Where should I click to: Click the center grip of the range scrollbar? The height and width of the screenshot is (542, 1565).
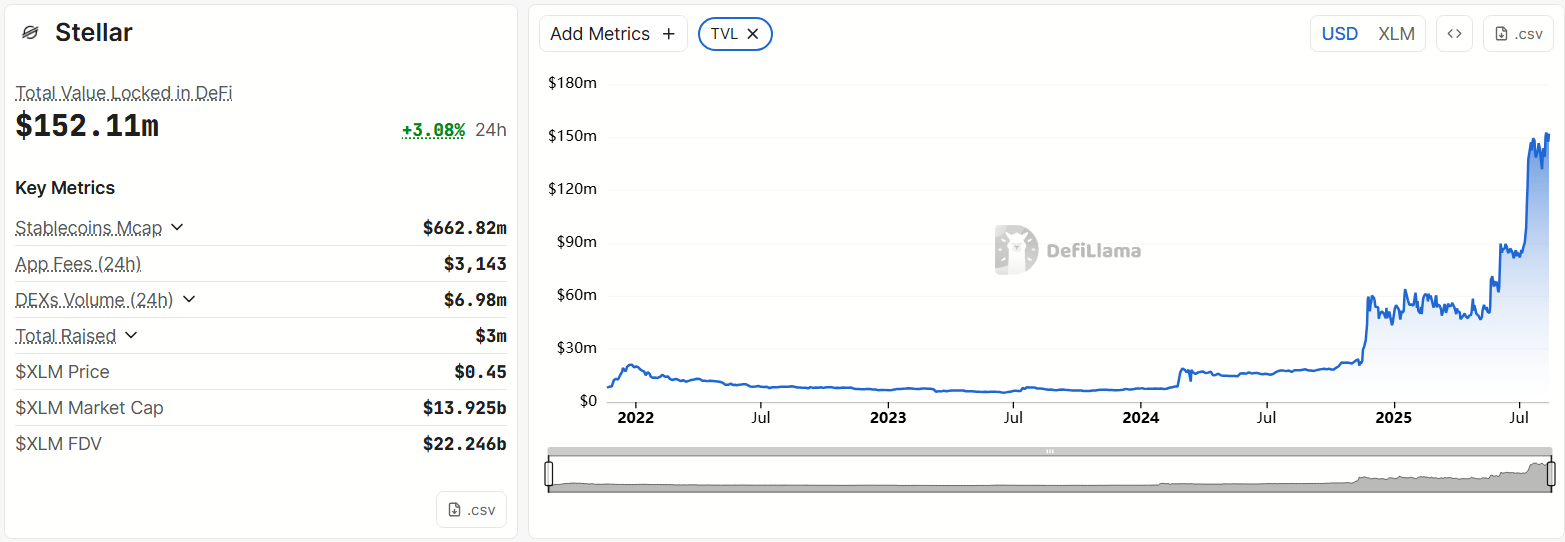point(1050,452)
